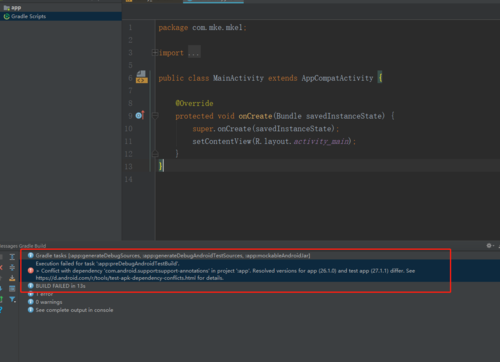Collapse the onCreate method fold marker on line 9

[x=155, y=116]
